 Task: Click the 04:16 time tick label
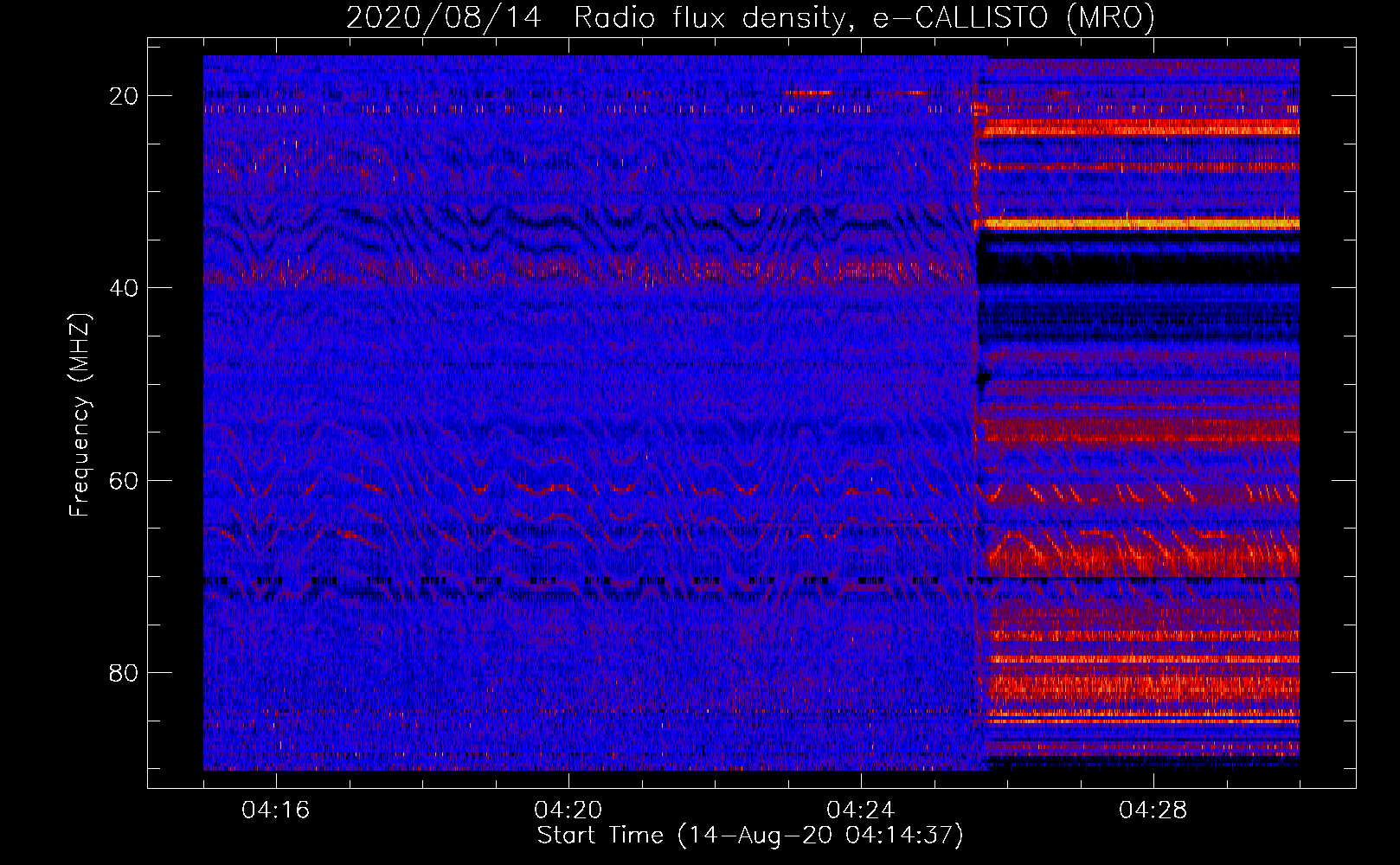(x=276, y=811)
